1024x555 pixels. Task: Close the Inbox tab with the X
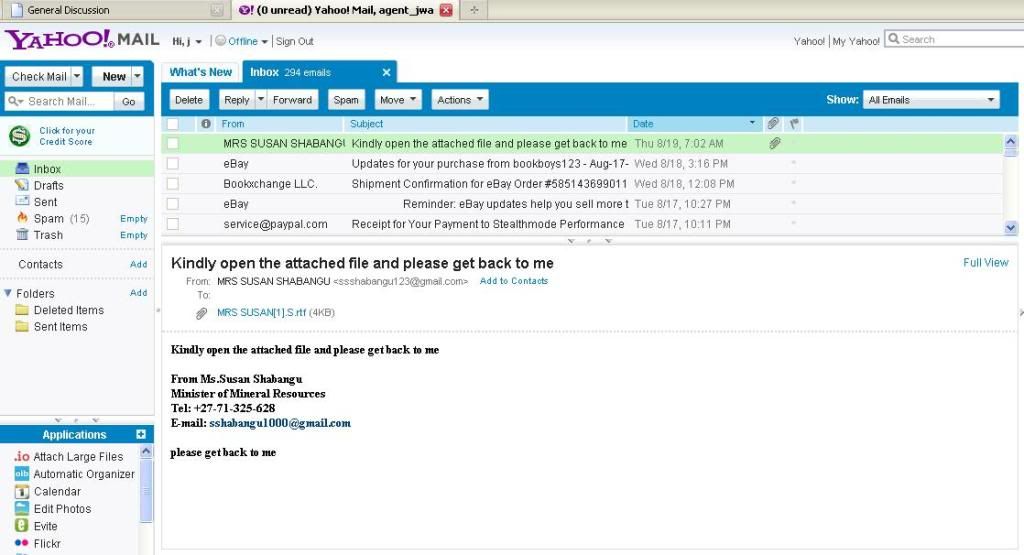[386, 72]
